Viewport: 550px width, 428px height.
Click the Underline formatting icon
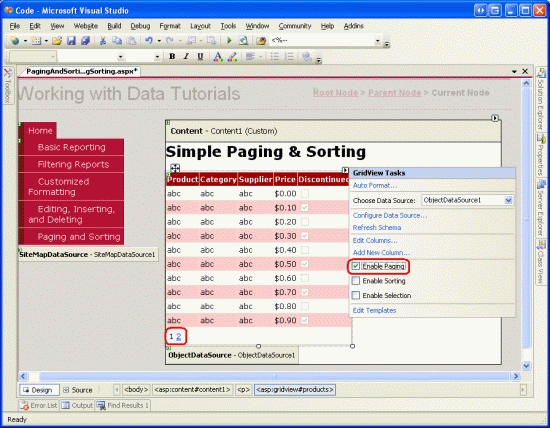point(200,56)
